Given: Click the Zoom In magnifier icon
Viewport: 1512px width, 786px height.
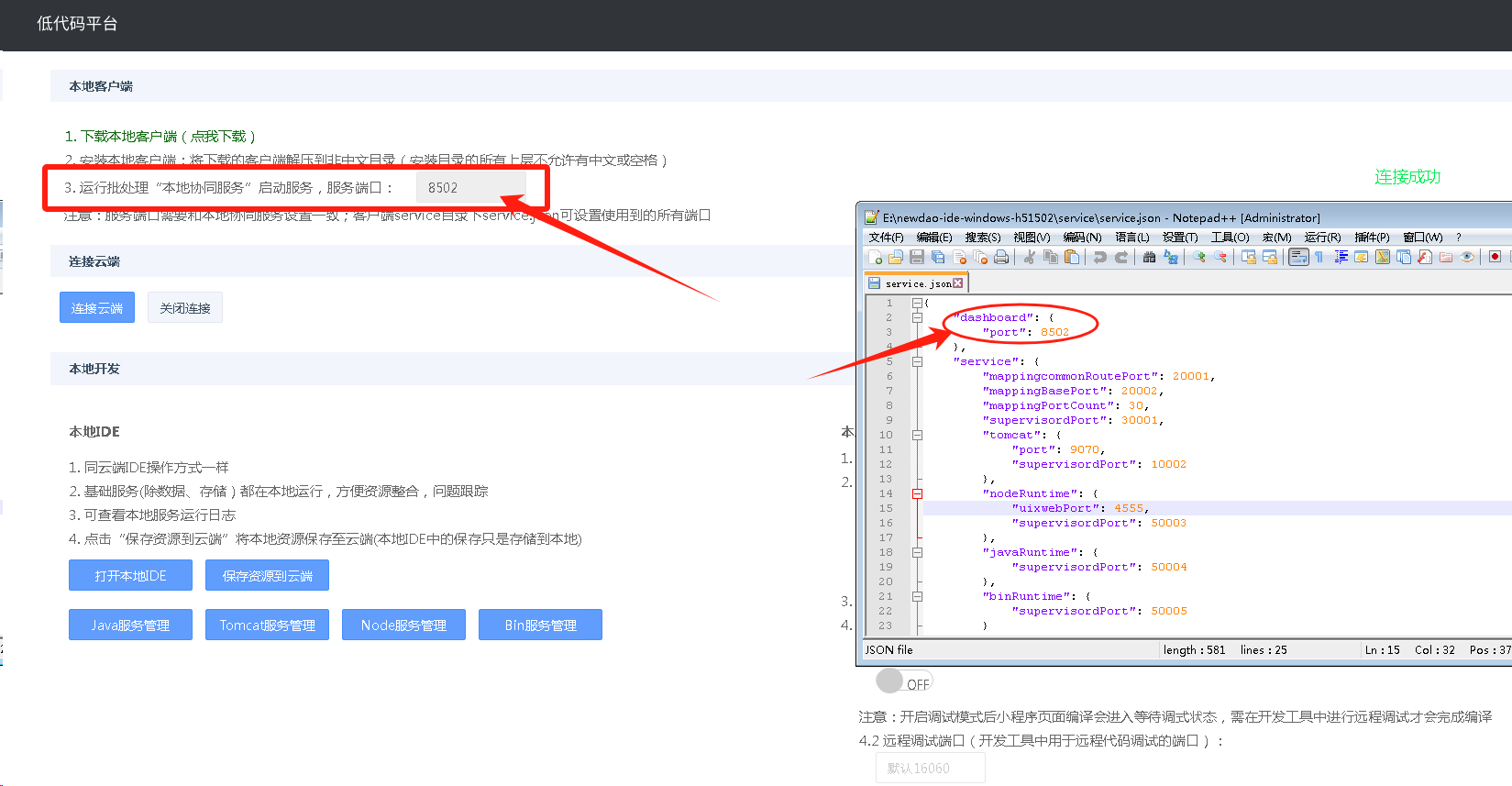Looking at the screenshot, I should click(x=1199, y=257).
